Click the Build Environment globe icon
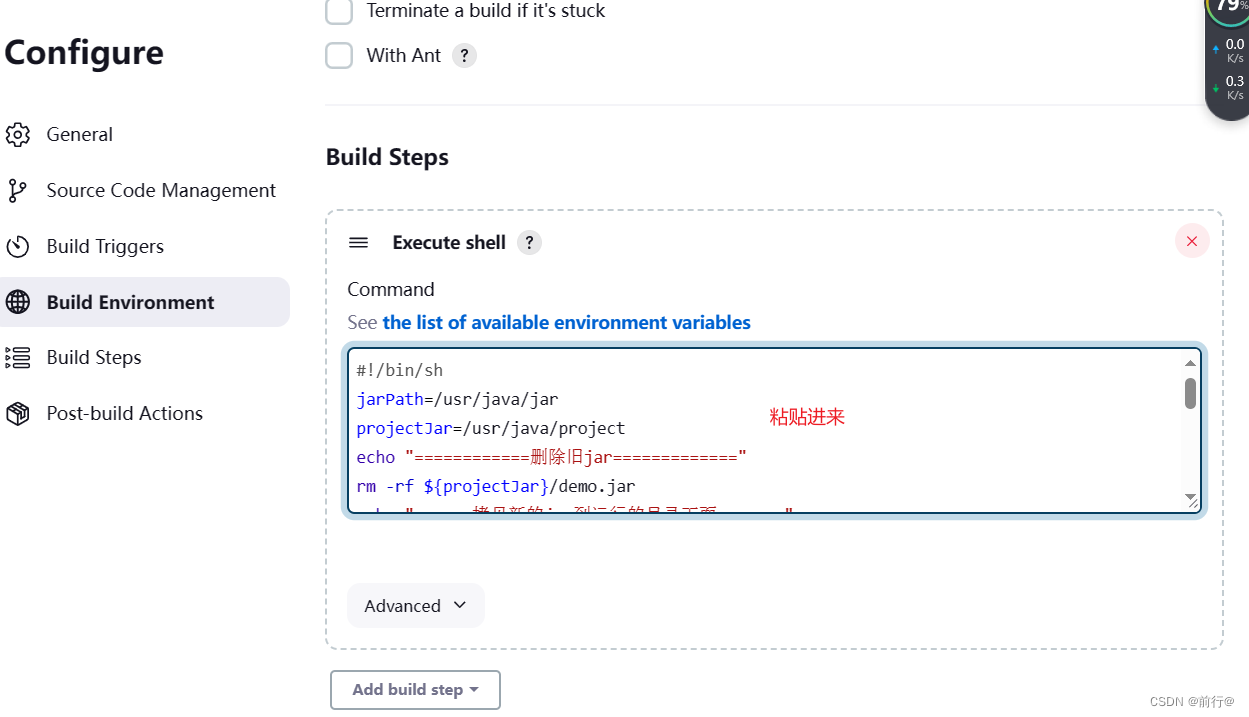Viewport: 1249px width, 717px height. (18, 302)
